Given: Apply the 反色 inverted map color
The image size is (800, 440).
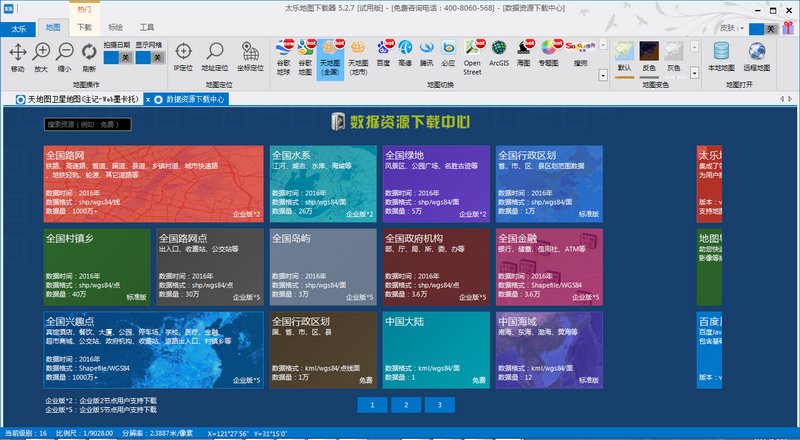Looking at the screenshot, I should [x=649, y=57].
